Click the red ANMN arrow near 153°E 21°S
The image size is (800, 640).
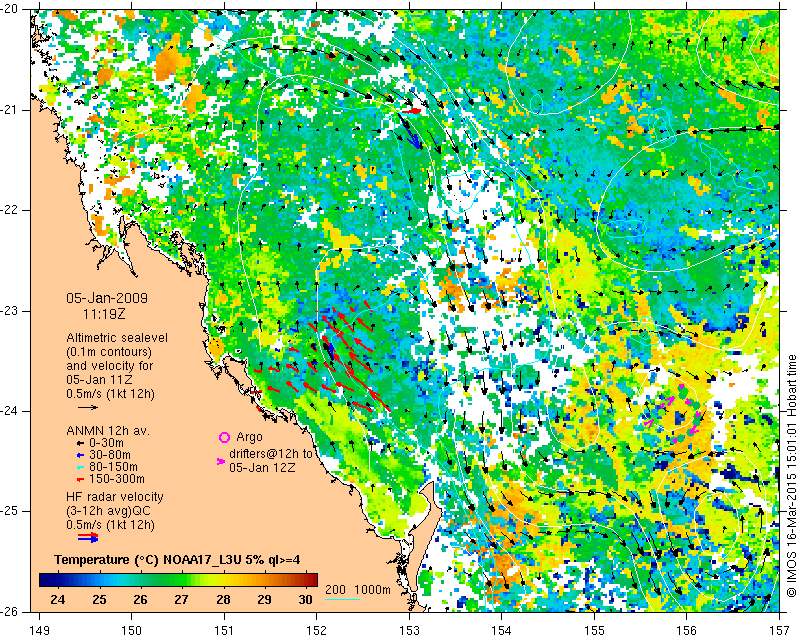[412, 111]
